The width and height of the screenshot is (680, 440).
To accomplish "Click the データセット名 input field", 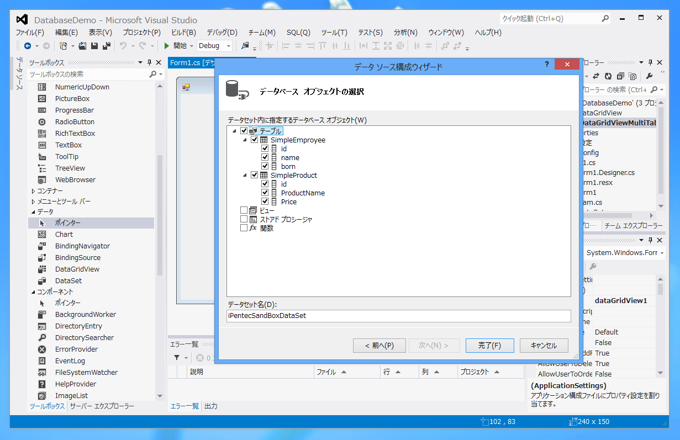I will 398,316.
